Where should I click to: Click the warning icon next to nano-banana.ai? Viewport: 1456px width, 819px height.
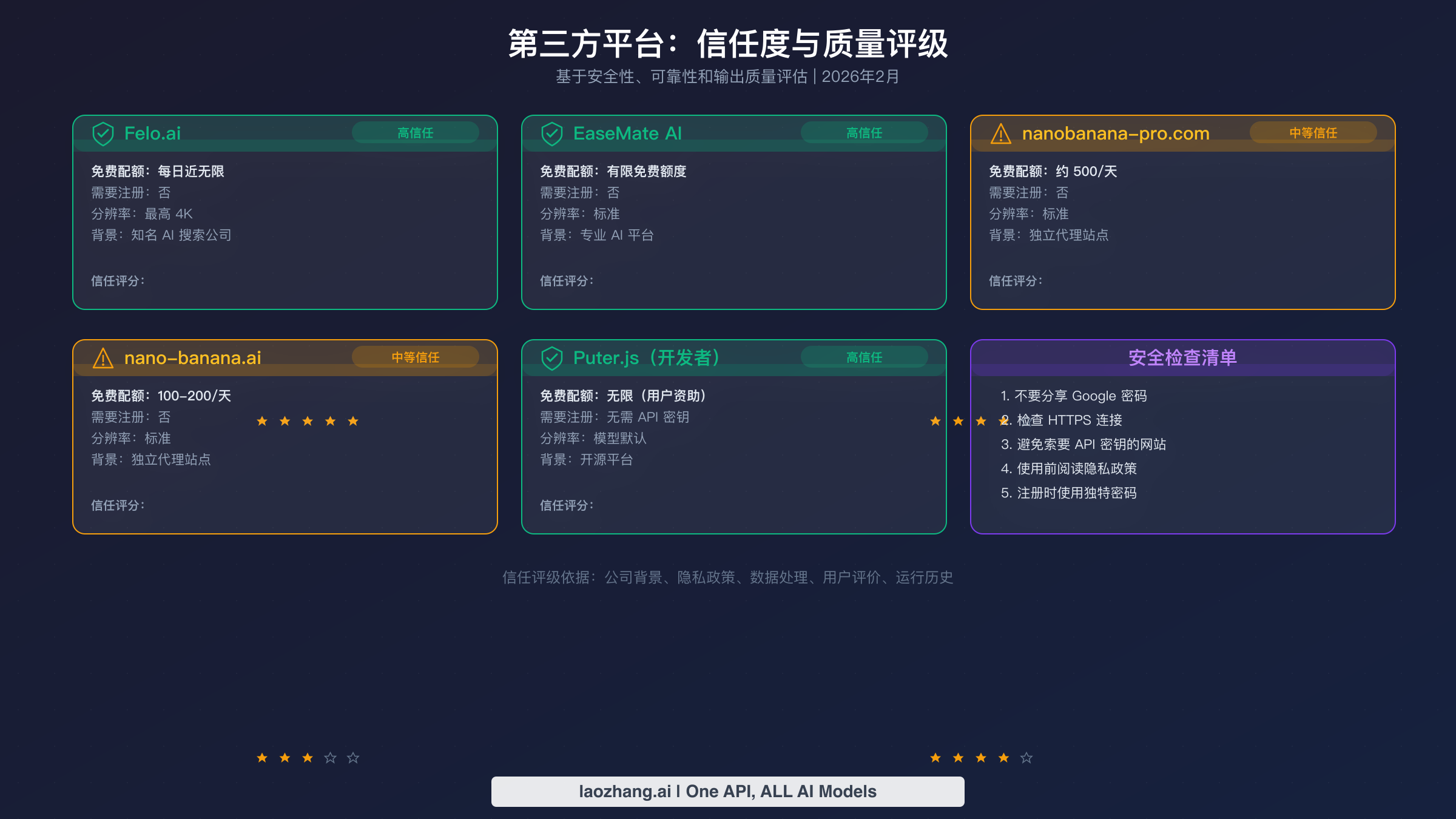pos(104,357)
